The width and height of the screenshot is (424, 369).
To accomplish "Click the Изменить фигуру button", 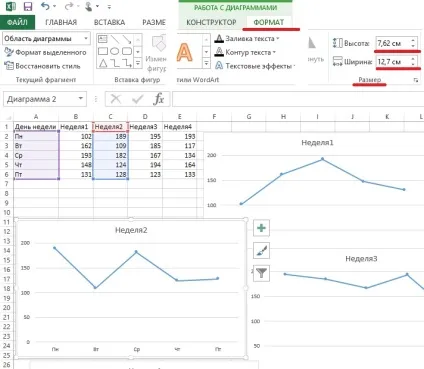I will pos(157,53).
